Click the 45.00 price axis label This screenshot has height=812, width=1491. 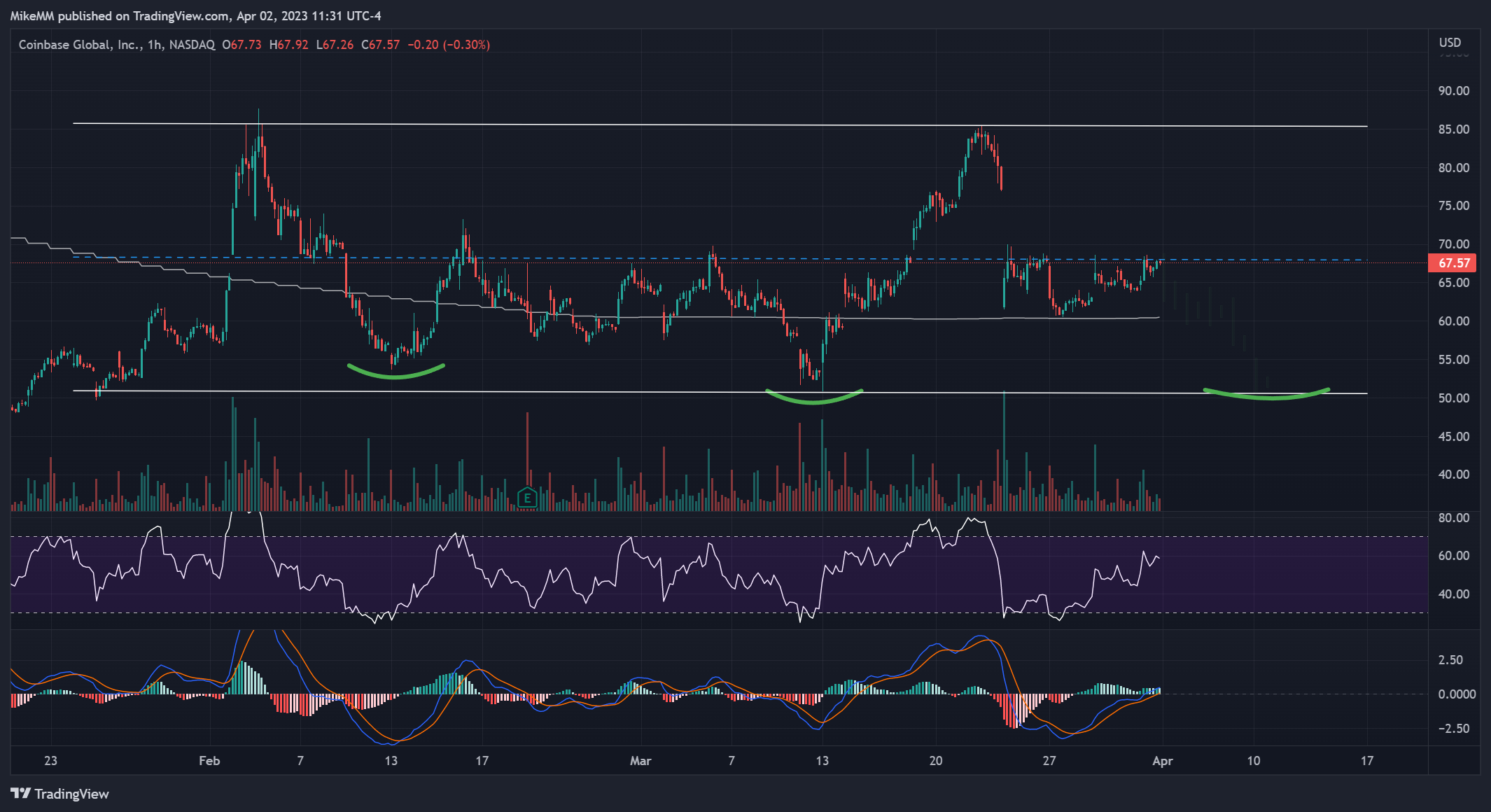pos(1453,437)
